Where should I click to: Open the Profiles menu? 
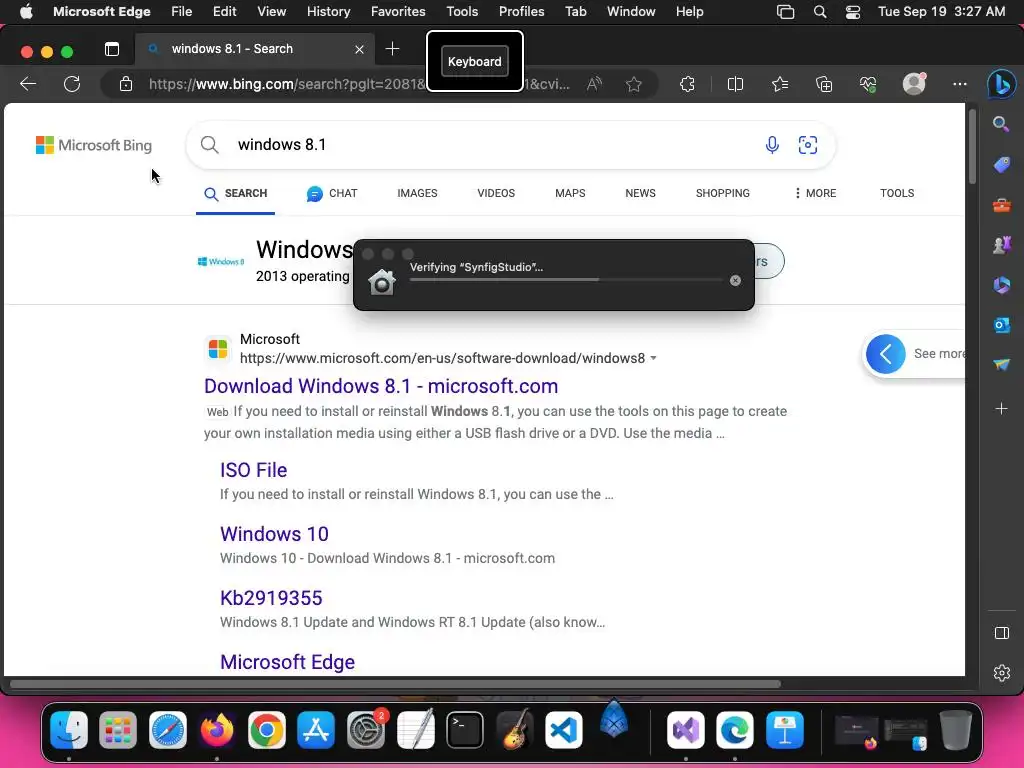[521, 12]
